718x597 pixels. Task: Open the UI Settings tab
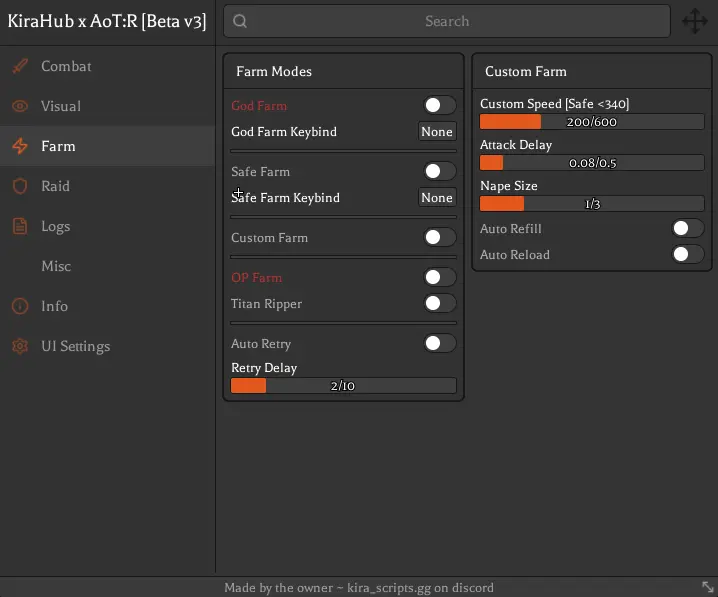(108, 346)
